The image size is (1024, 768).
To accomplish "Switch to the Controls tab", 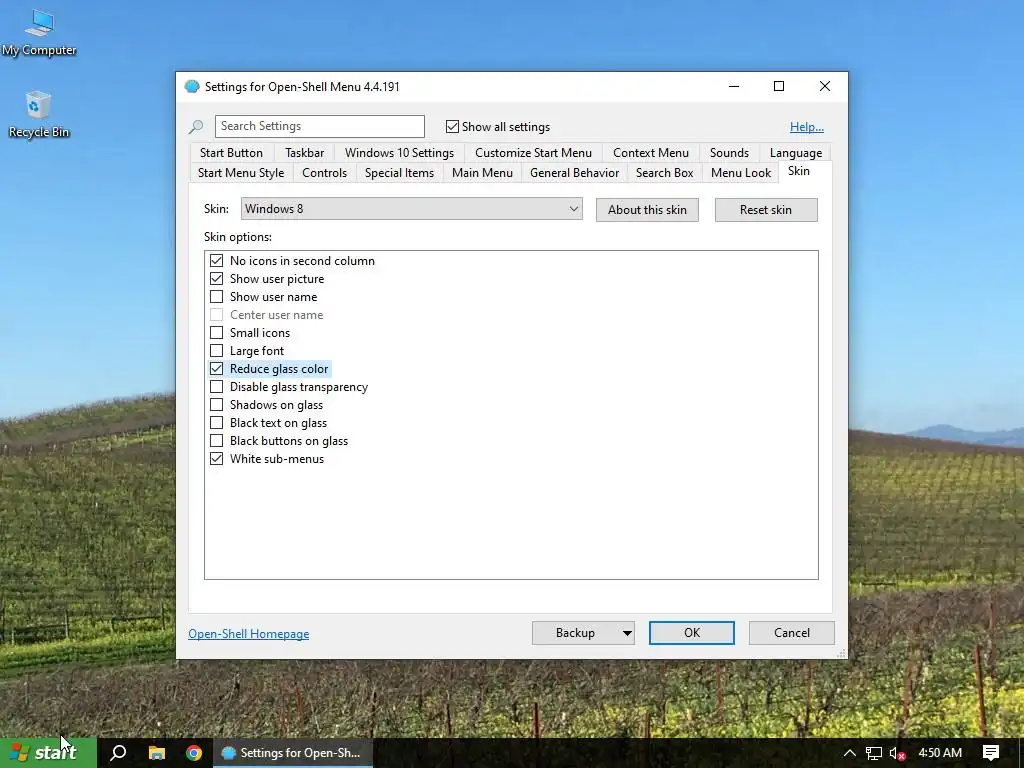I will [325, 173].
